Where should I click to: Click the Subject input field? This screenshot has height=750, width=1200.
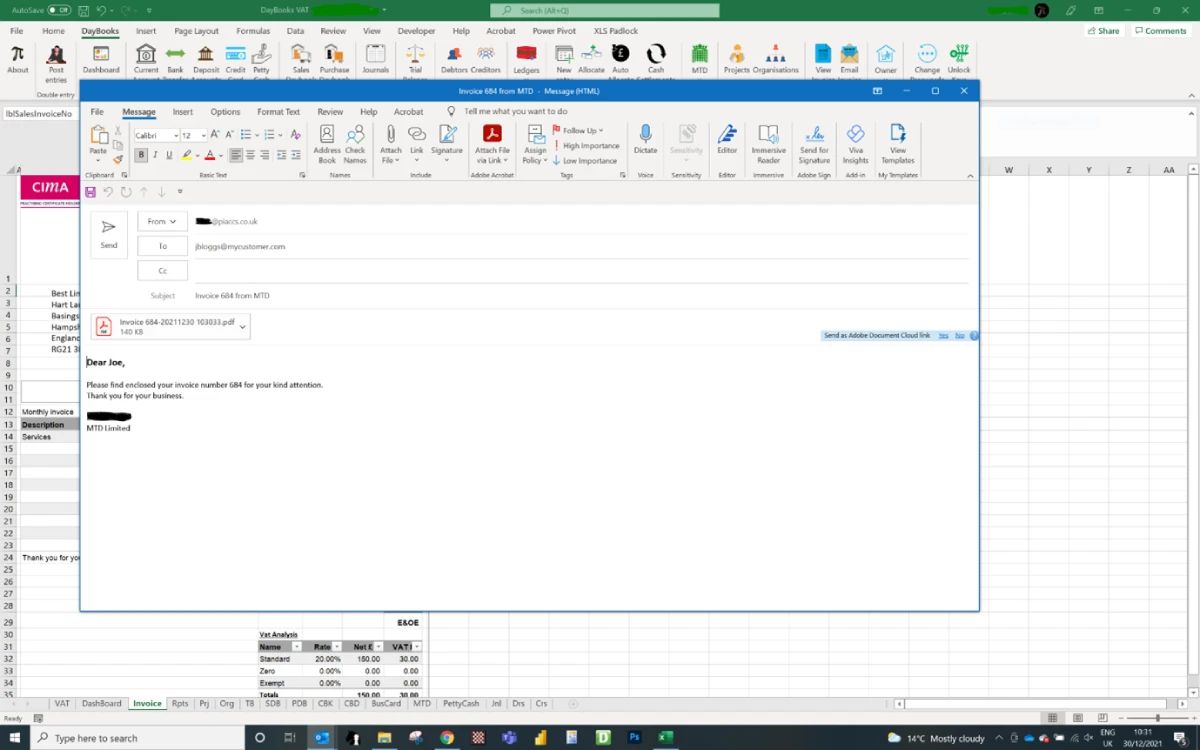580,296
